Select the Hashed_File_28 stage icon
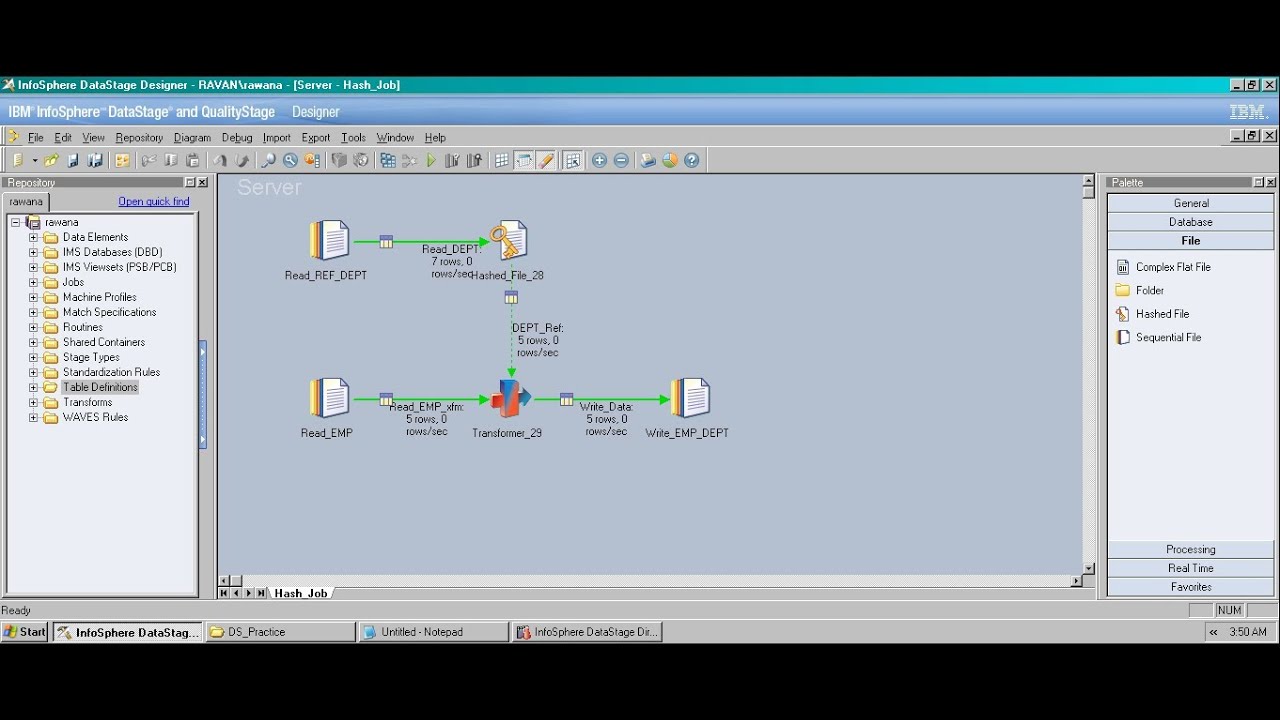This screenshot has height=720, width=1280. point(508,241)
